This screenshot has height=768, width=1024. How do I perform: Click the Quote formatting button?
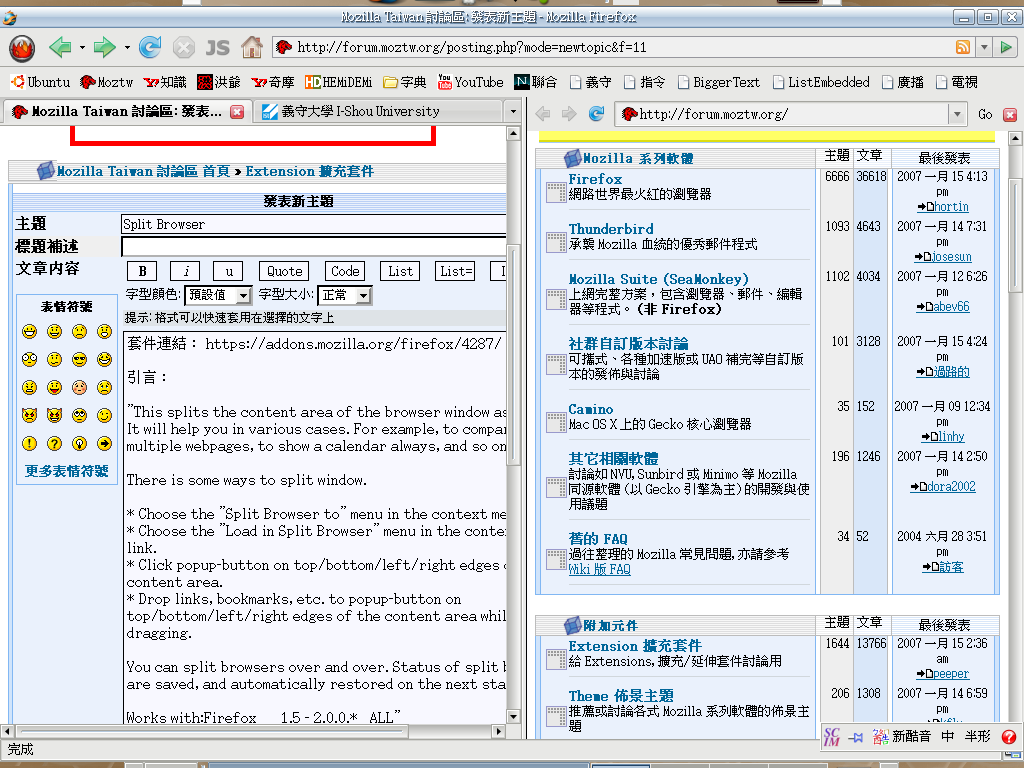[284, 271]
